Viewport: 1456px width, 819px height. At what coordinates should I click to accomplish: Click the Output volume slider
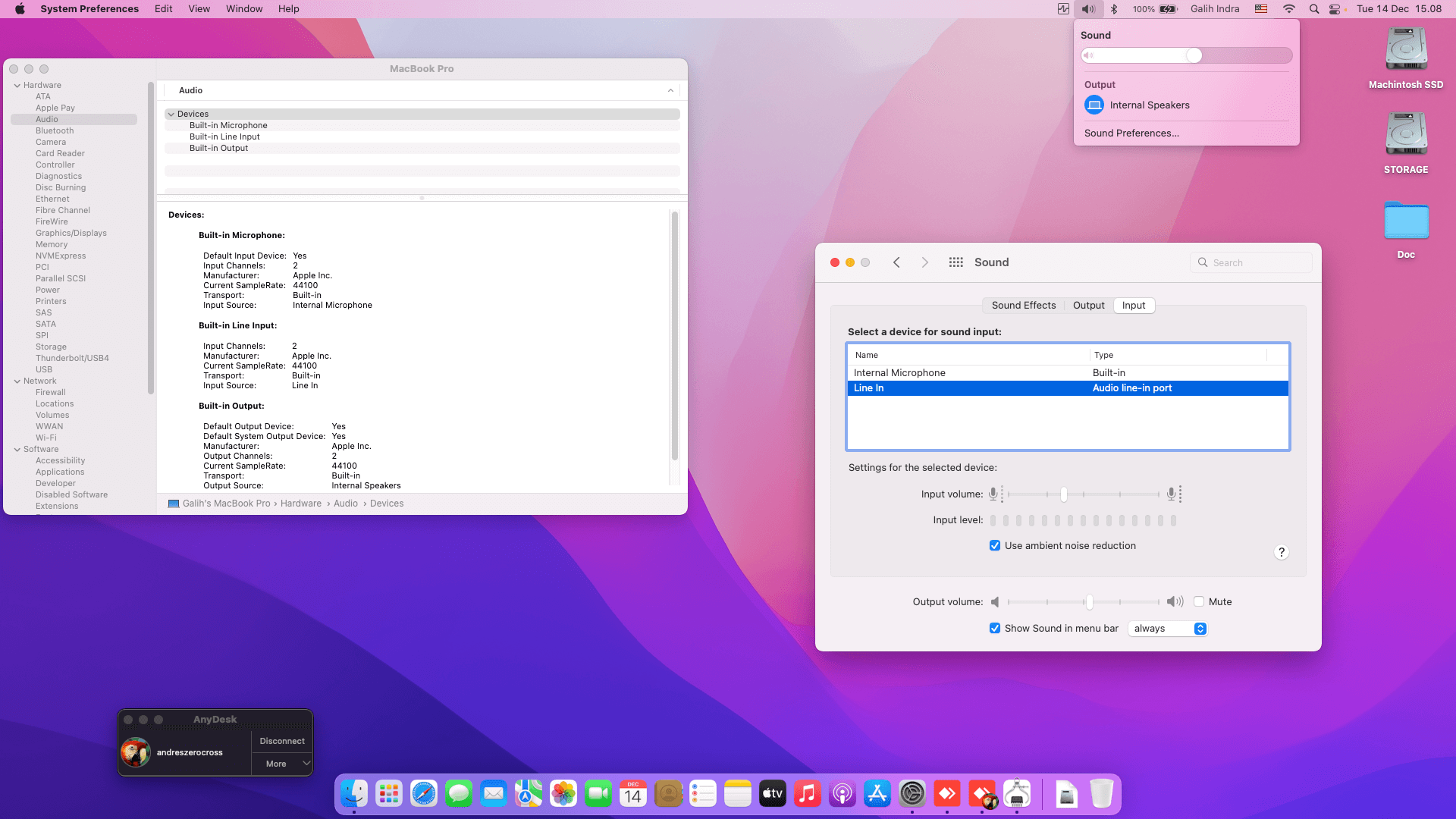[1083, 602]
